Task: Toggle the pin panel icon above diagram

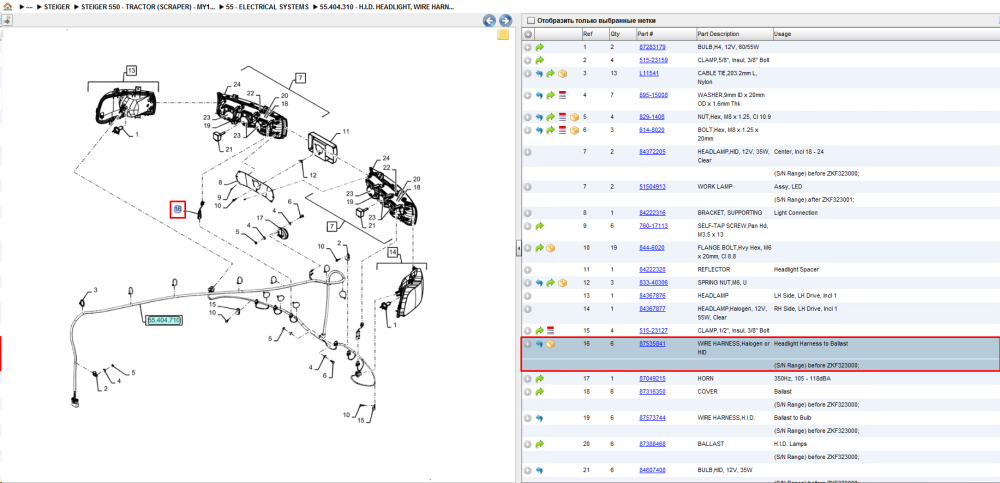Action: [x=6, y=20]
